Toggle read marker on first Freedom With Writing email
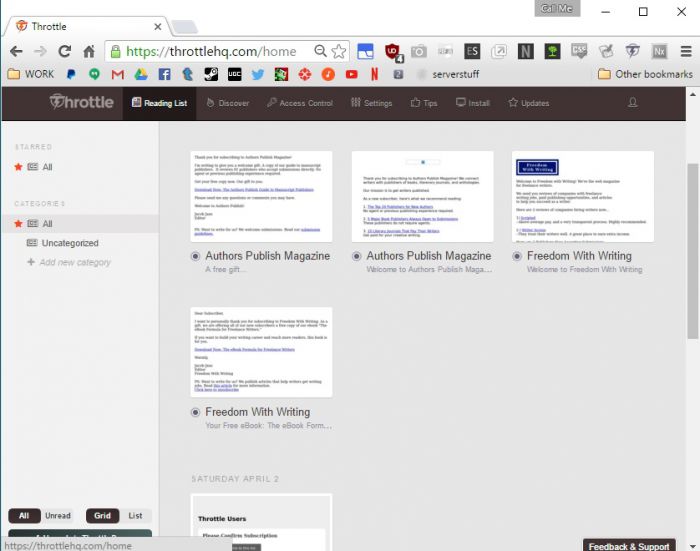Screen dimensions: 700x551 pyautogui.click(x=517, y=256)
